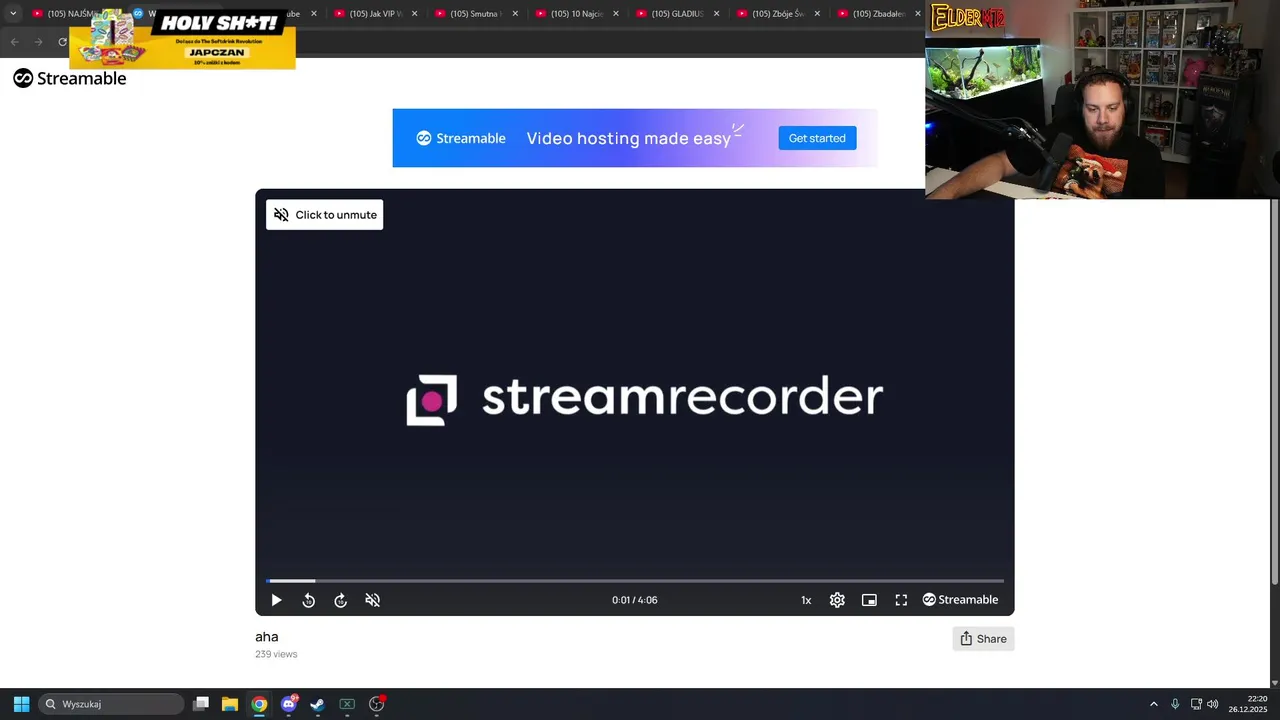Click the network tray icon
Screen dimensions: 1280x720
1196,704
